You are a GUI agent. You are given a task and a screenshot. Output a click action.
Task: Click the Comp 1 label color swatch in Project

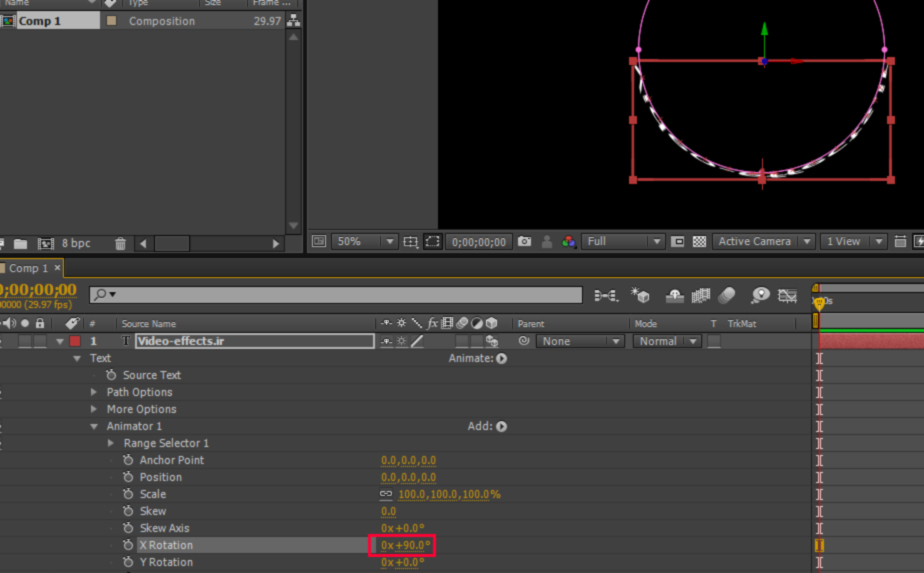(x=111, y=21)
